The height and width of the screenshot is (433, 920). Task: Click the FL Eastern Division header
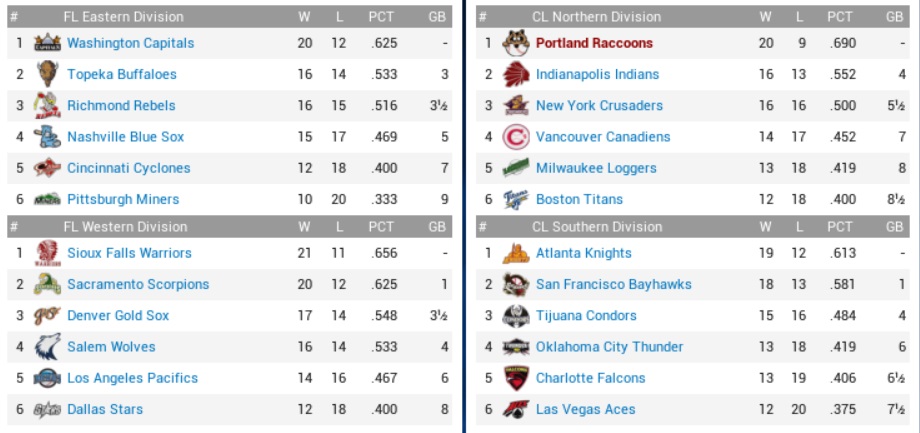(123, 17)
